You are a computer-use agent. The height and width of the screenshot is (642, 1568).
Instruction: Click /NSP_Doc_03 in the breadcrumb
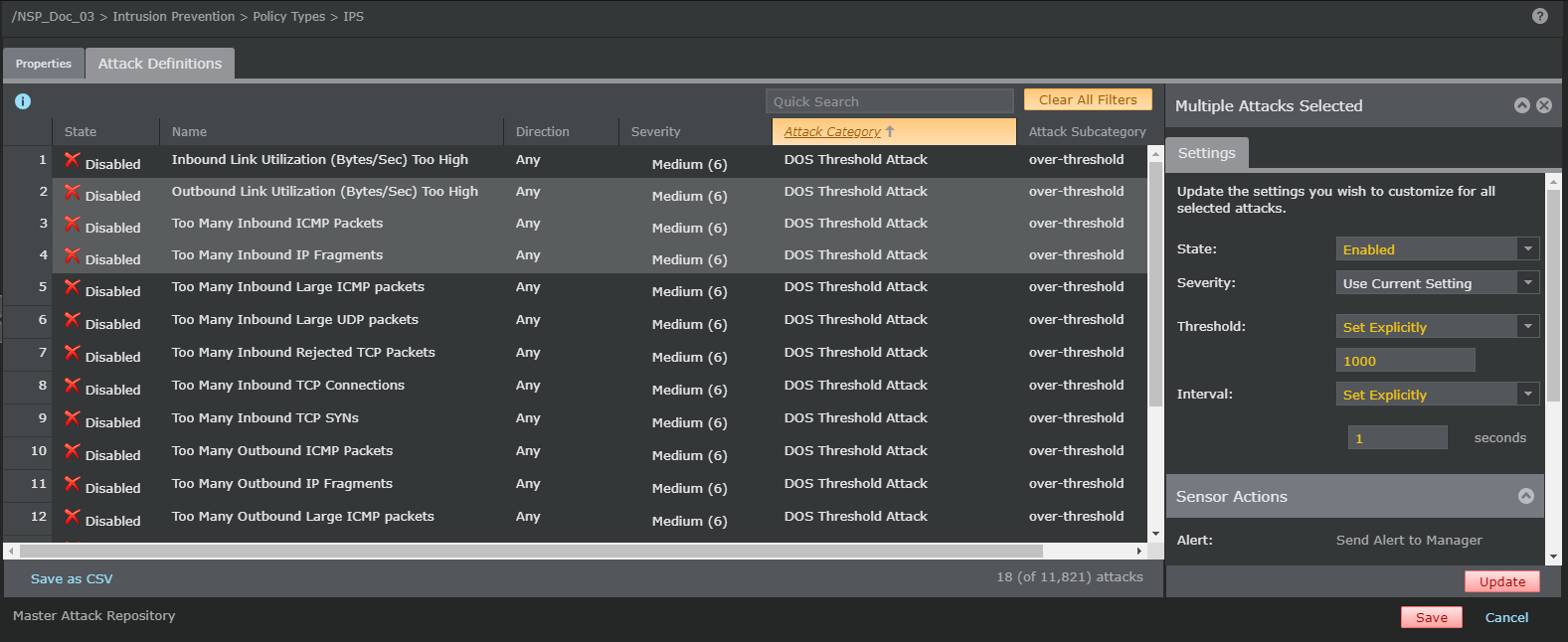(53, 17)
